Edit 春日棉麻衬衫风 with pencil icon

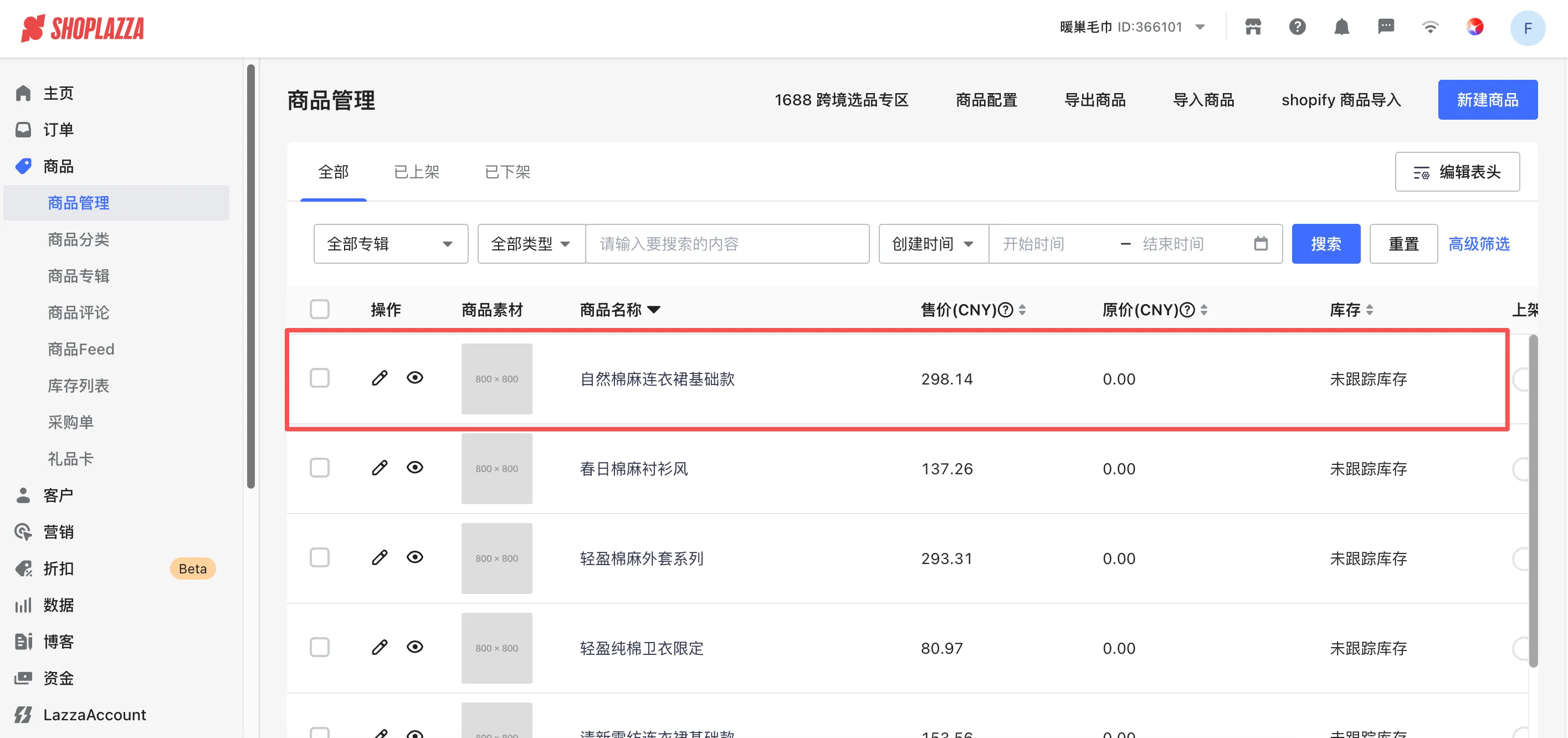click(379, 468)
